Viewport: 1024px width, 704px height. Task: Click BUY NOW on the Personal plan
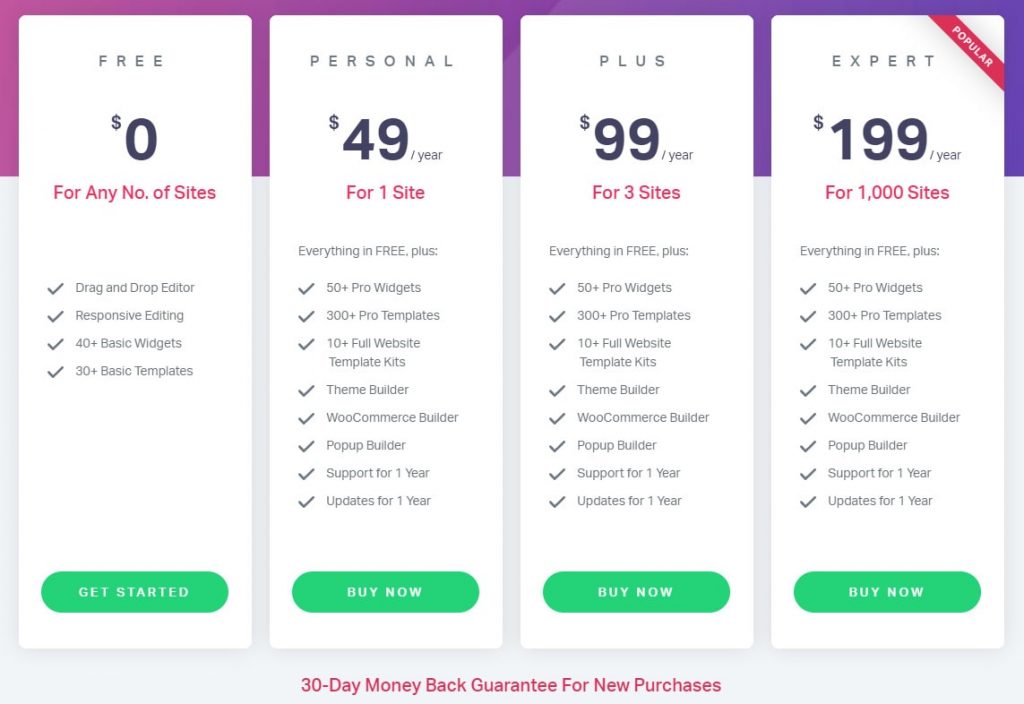(385, 592)
